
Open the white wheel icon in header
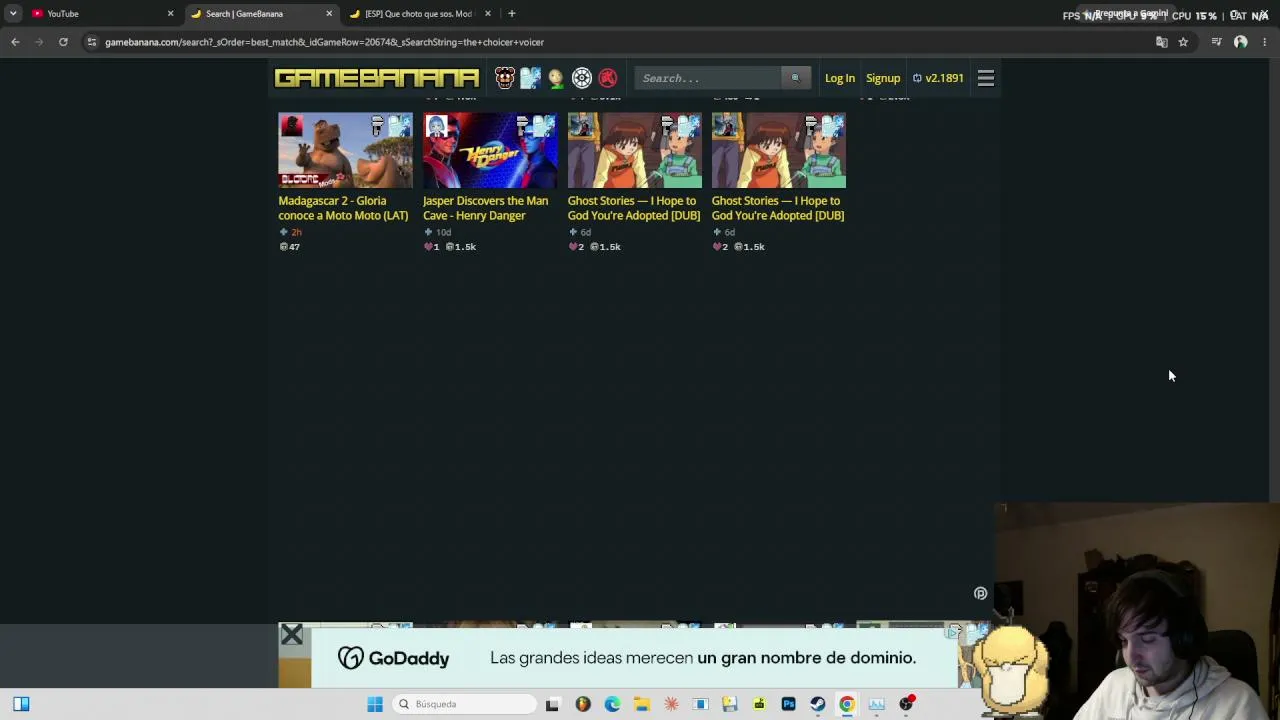582,78
